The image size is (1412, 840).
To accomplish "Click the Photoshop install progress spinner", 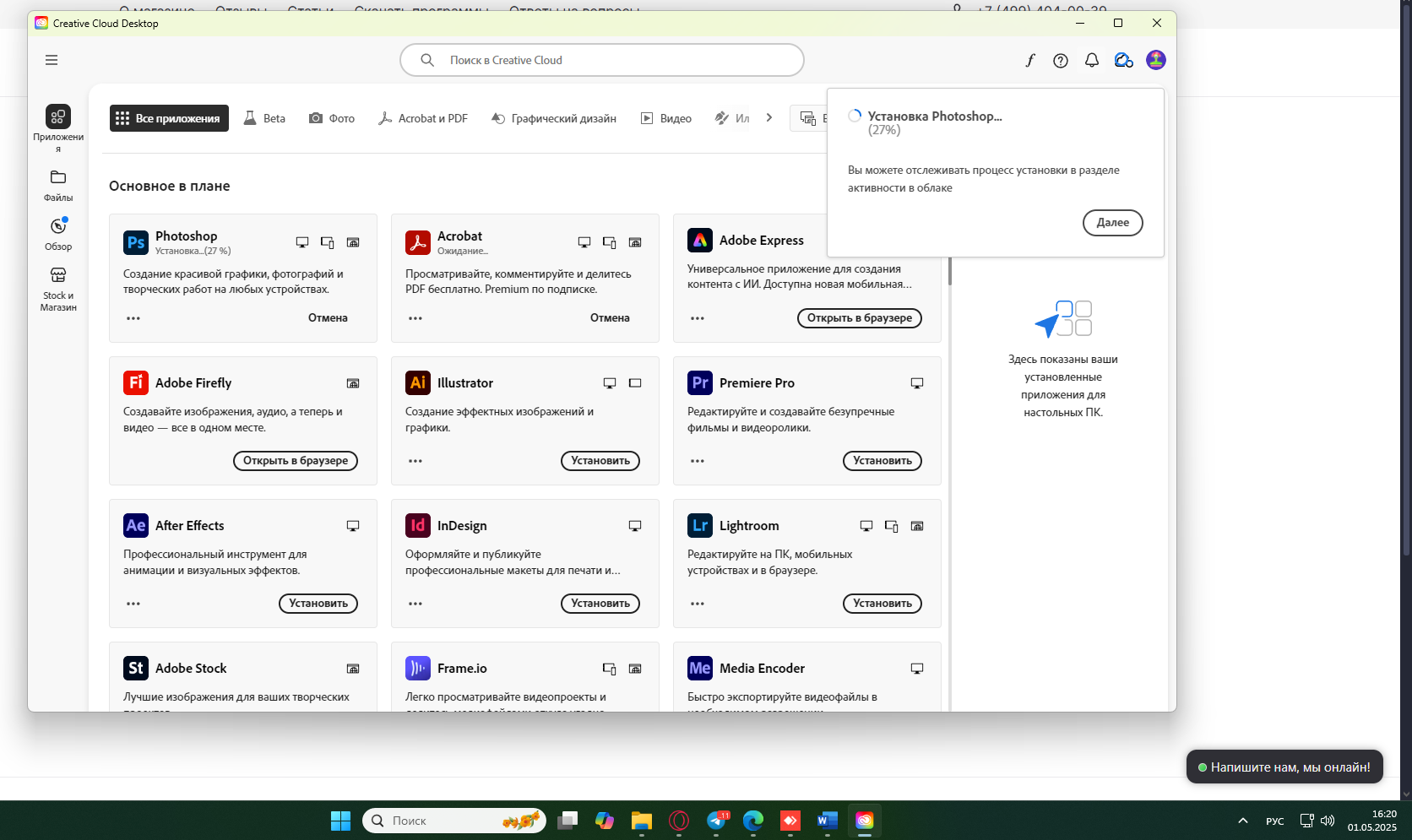I will pos(855,117).
